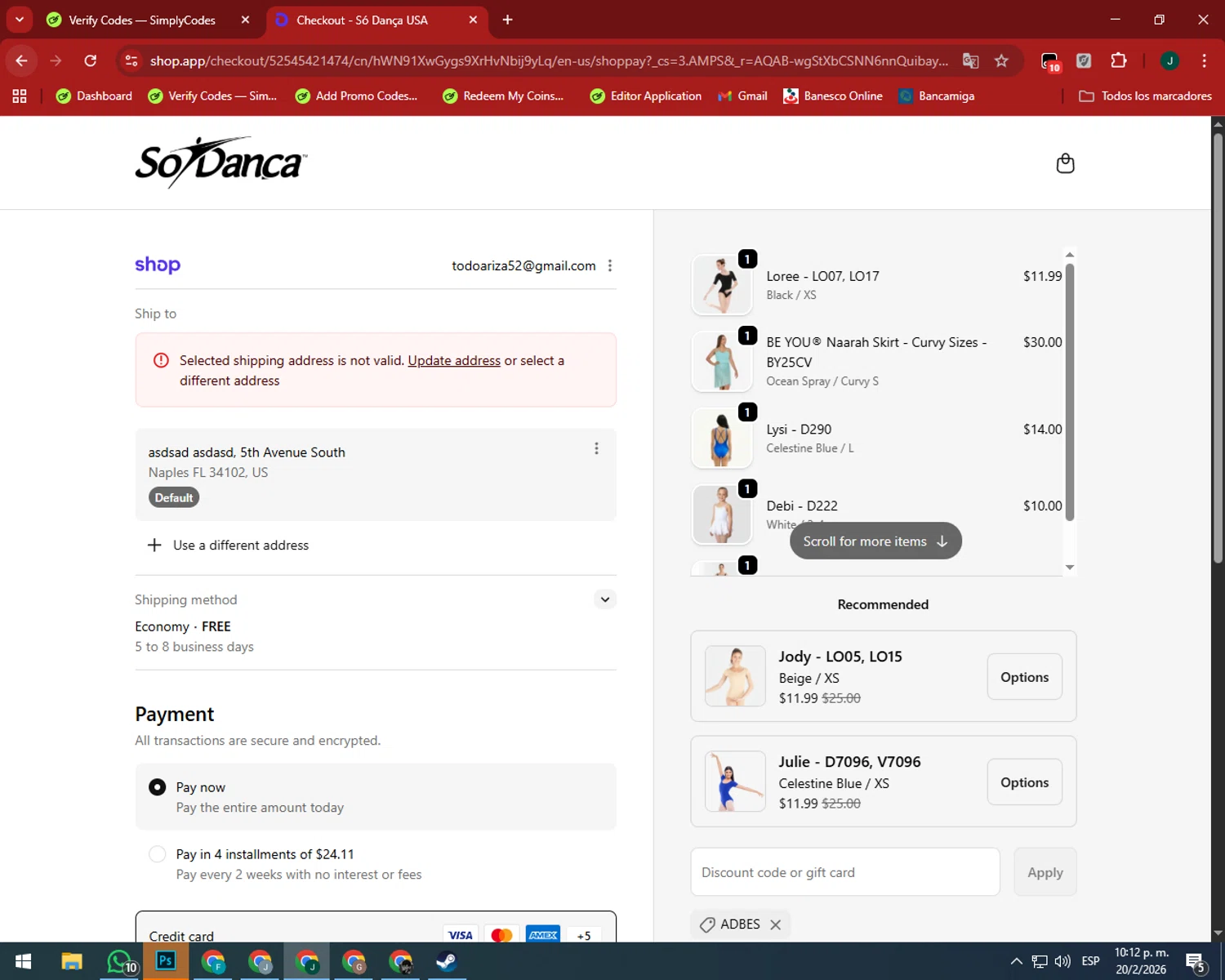Click the Update address link
The height and width of the screenshot is (980, 1225).
tap(454, 360)
